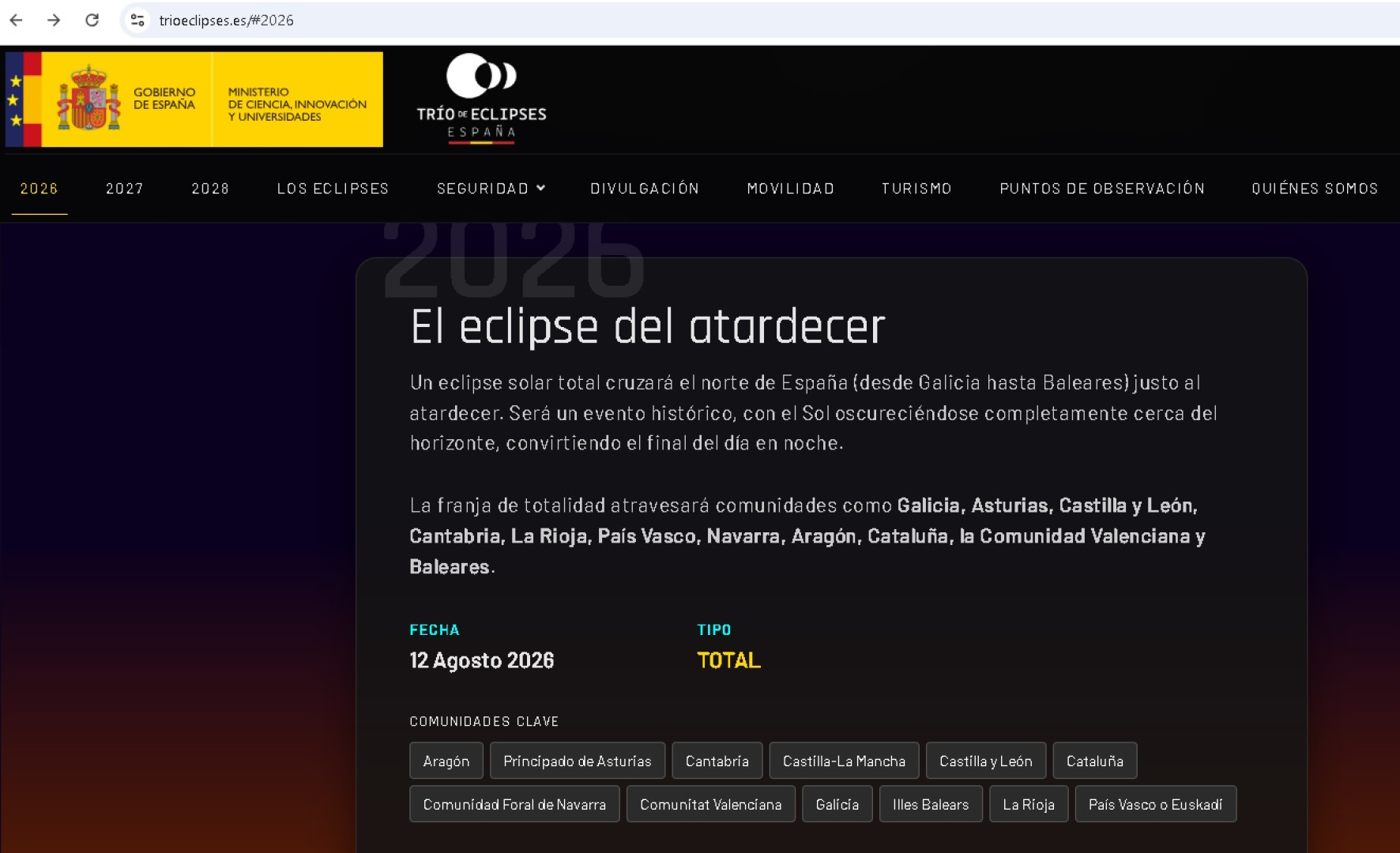Open Puntos de Observación page

1102,189
